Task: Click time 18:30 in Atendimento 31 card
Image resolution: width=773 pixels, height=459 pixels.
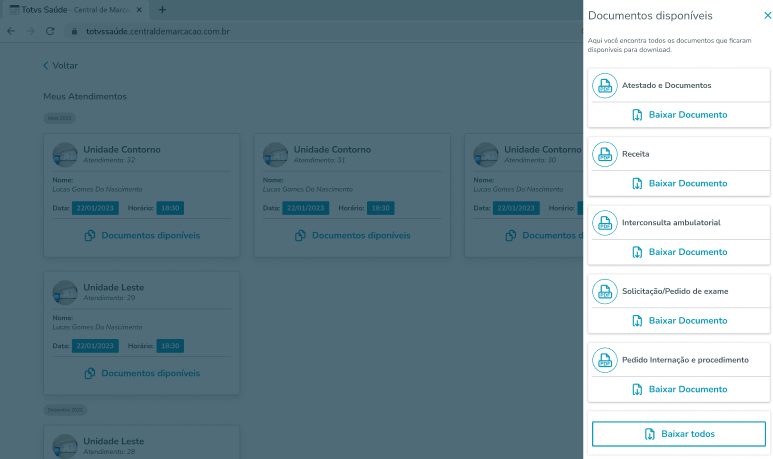Action: point(381,208)
